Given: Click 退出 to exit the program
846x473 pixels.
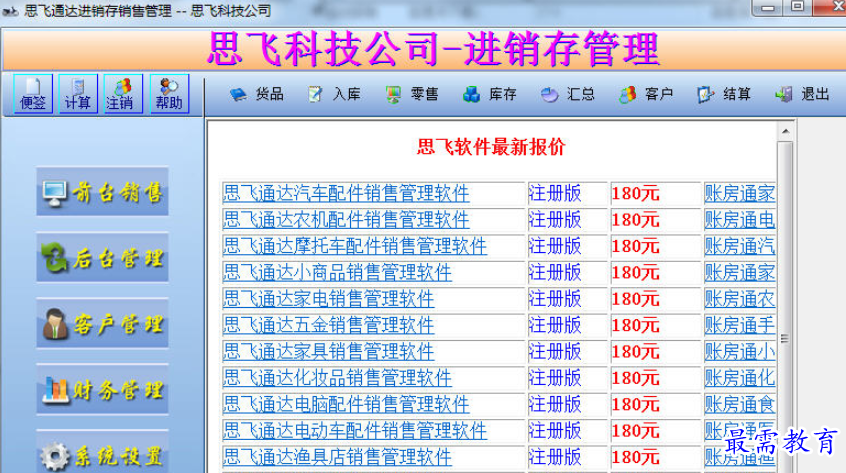Looking at the screenshot, I should [802, 94].
